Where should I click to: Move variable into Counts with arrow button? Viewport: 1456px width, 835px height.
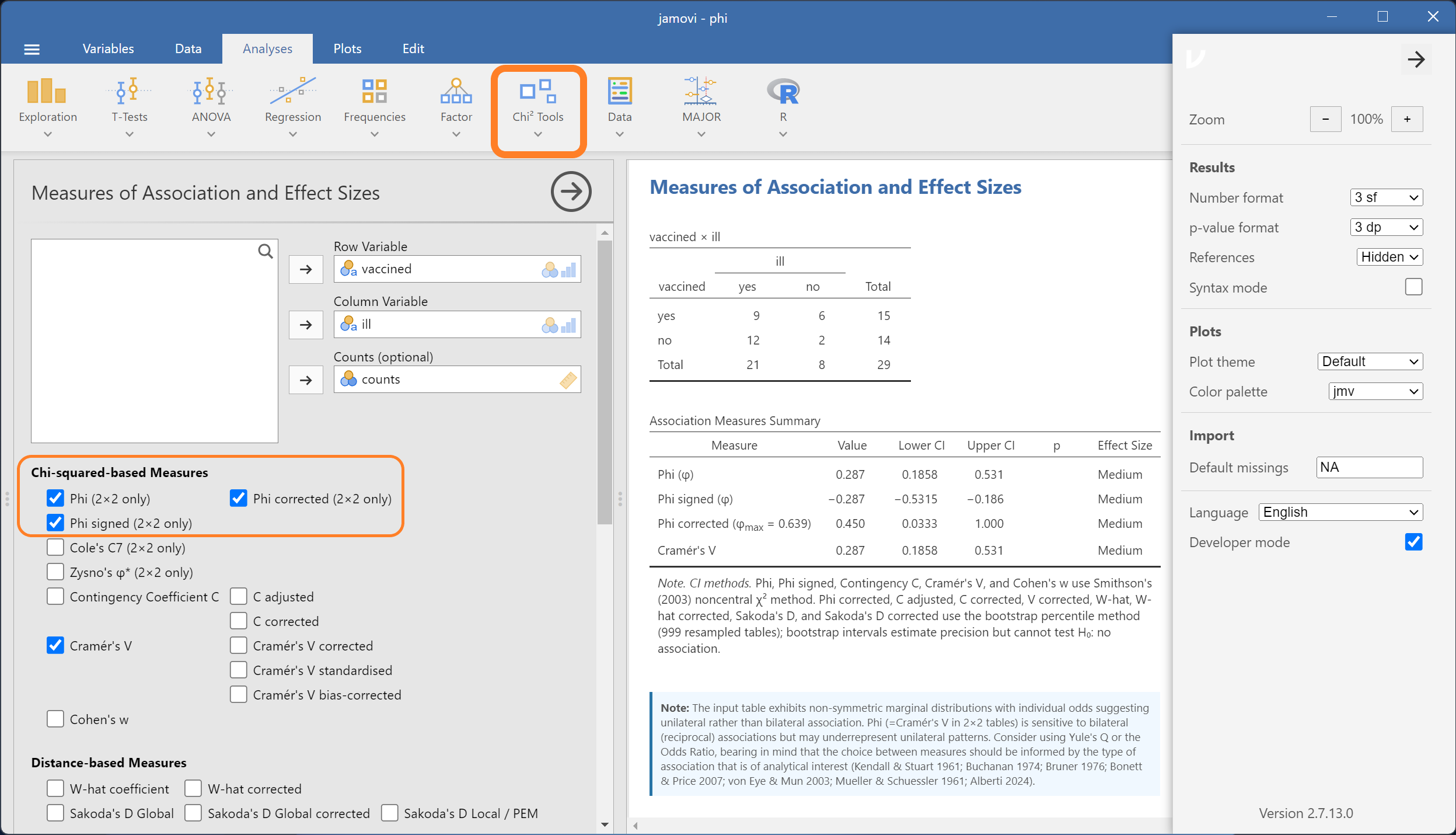click(306, 380)
